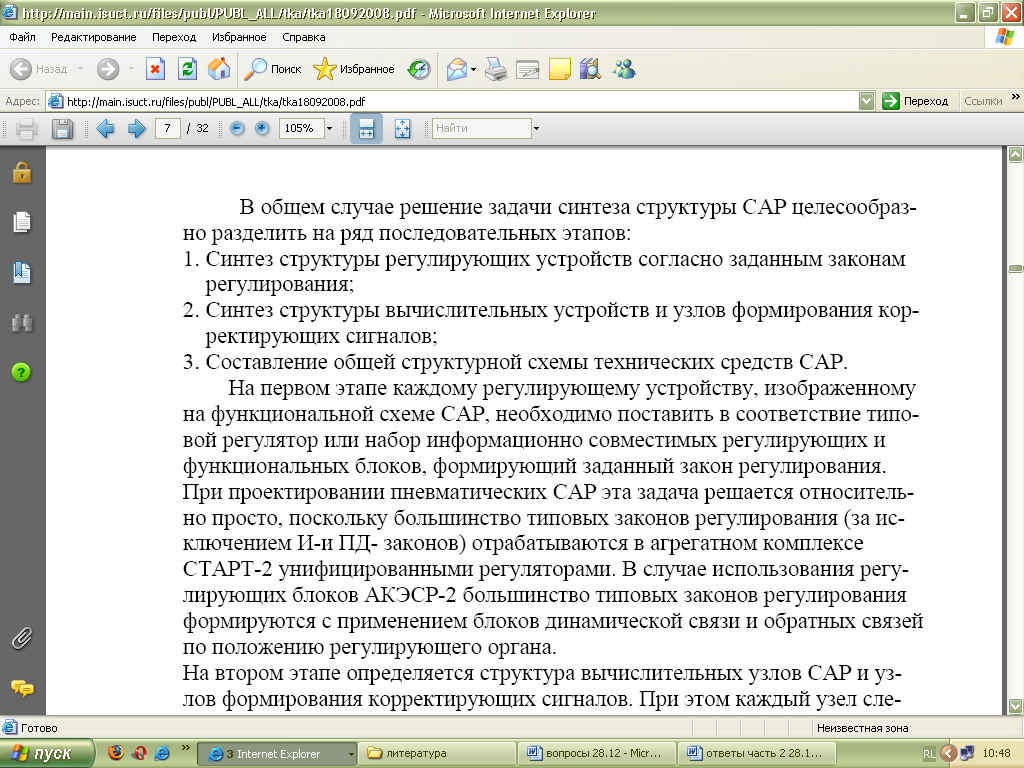
Task: Go to previous PDF page arrow
Action: pos(105,129)
